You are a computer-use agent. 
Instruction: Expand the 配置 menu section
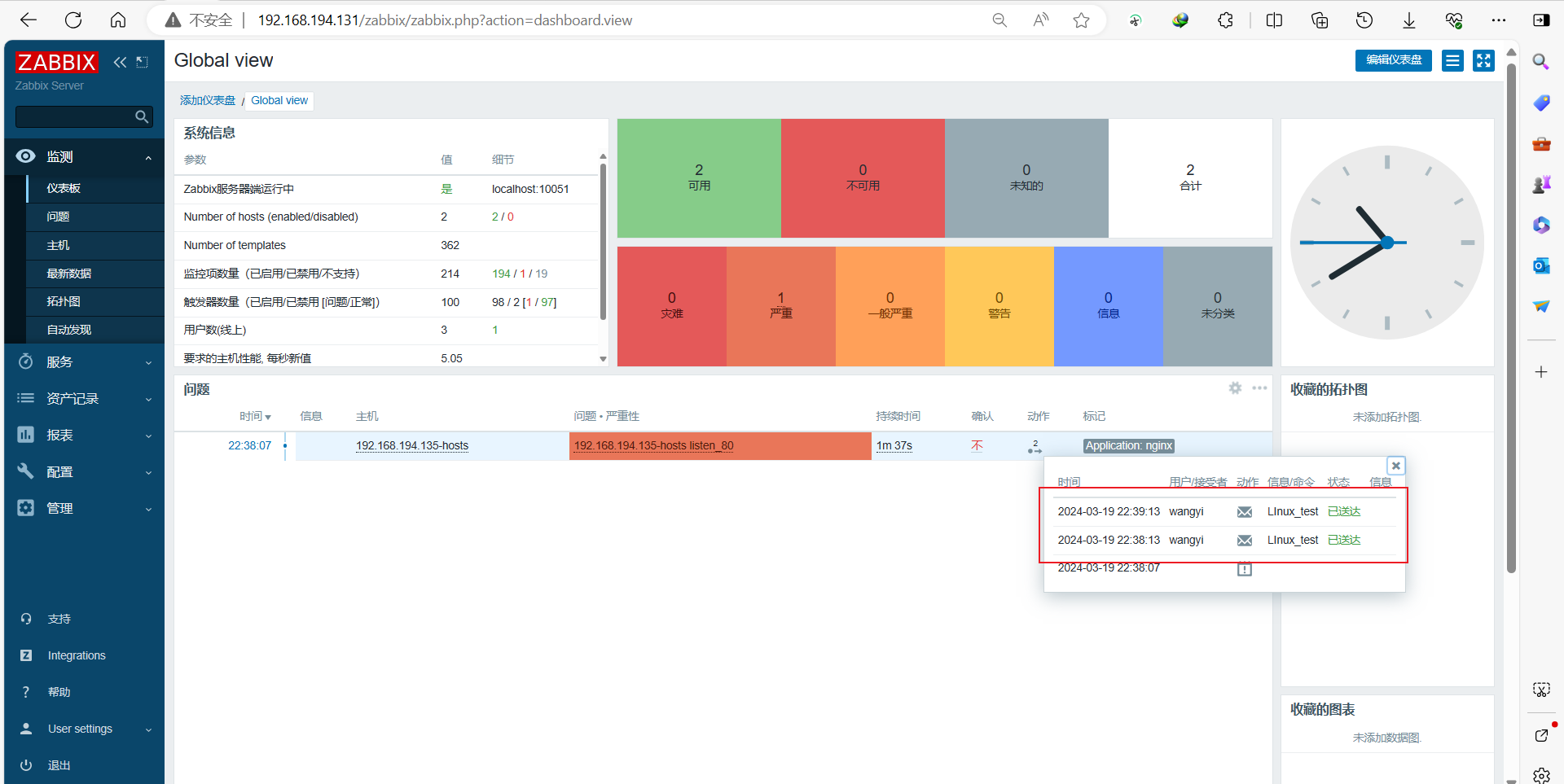tap(84, 472)
